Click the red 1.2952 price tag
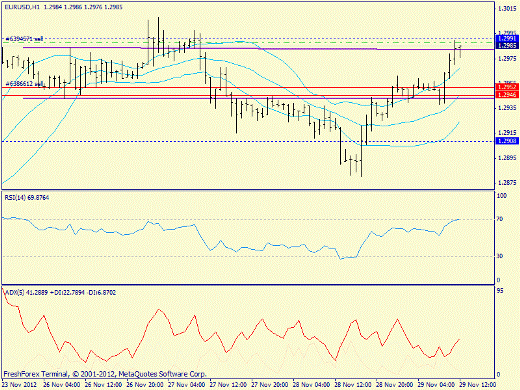The height and width of the screenshot is (390, 520). pyautogui.click(x=507, y=87)
